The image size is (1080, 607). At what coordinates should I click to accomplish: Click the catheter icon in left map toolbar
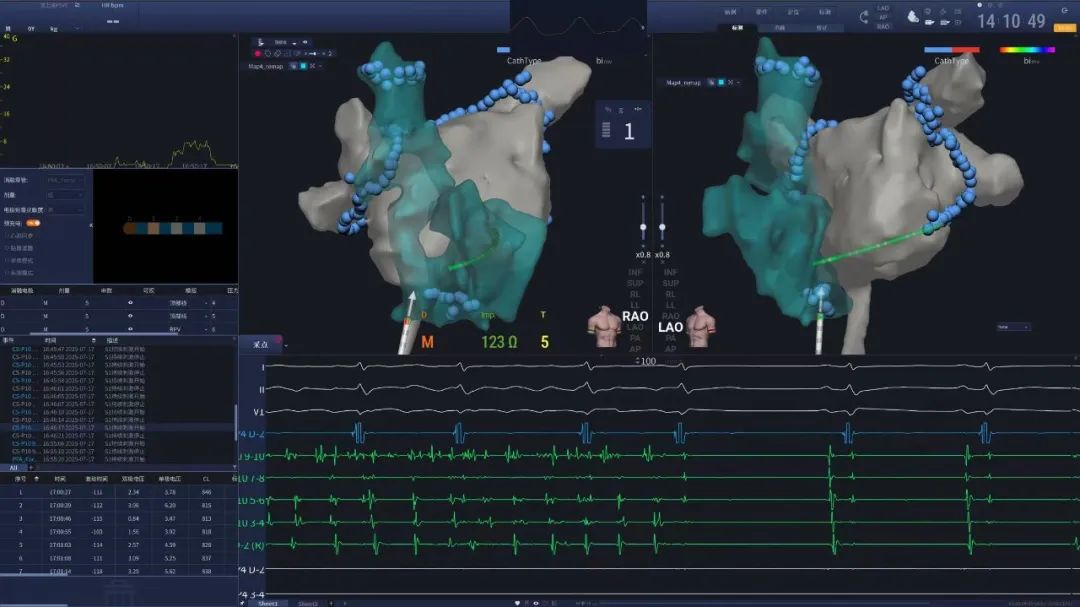click(260, 43)
